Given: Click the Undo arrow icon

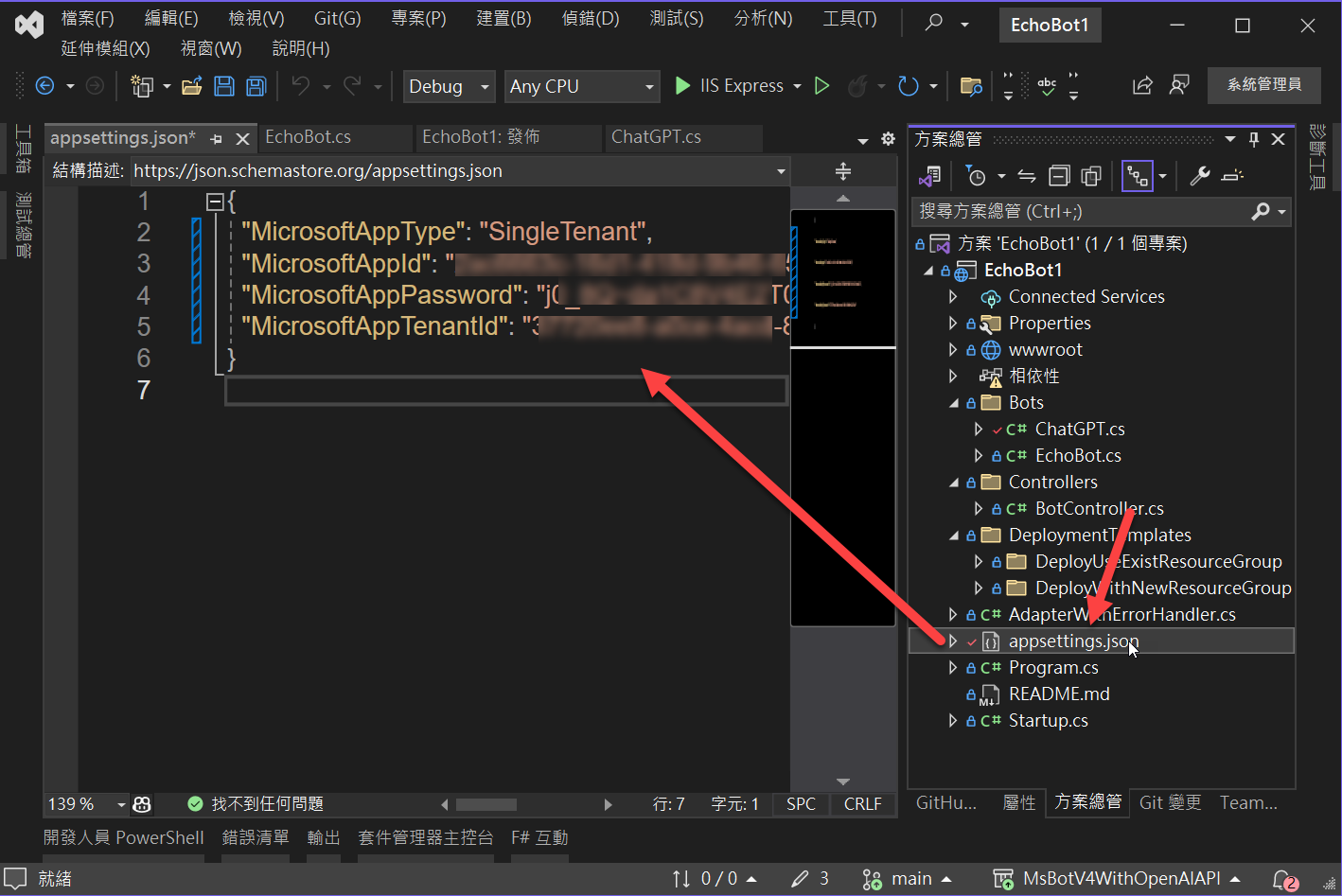Looking at the screenshot, I should (301, 86).
